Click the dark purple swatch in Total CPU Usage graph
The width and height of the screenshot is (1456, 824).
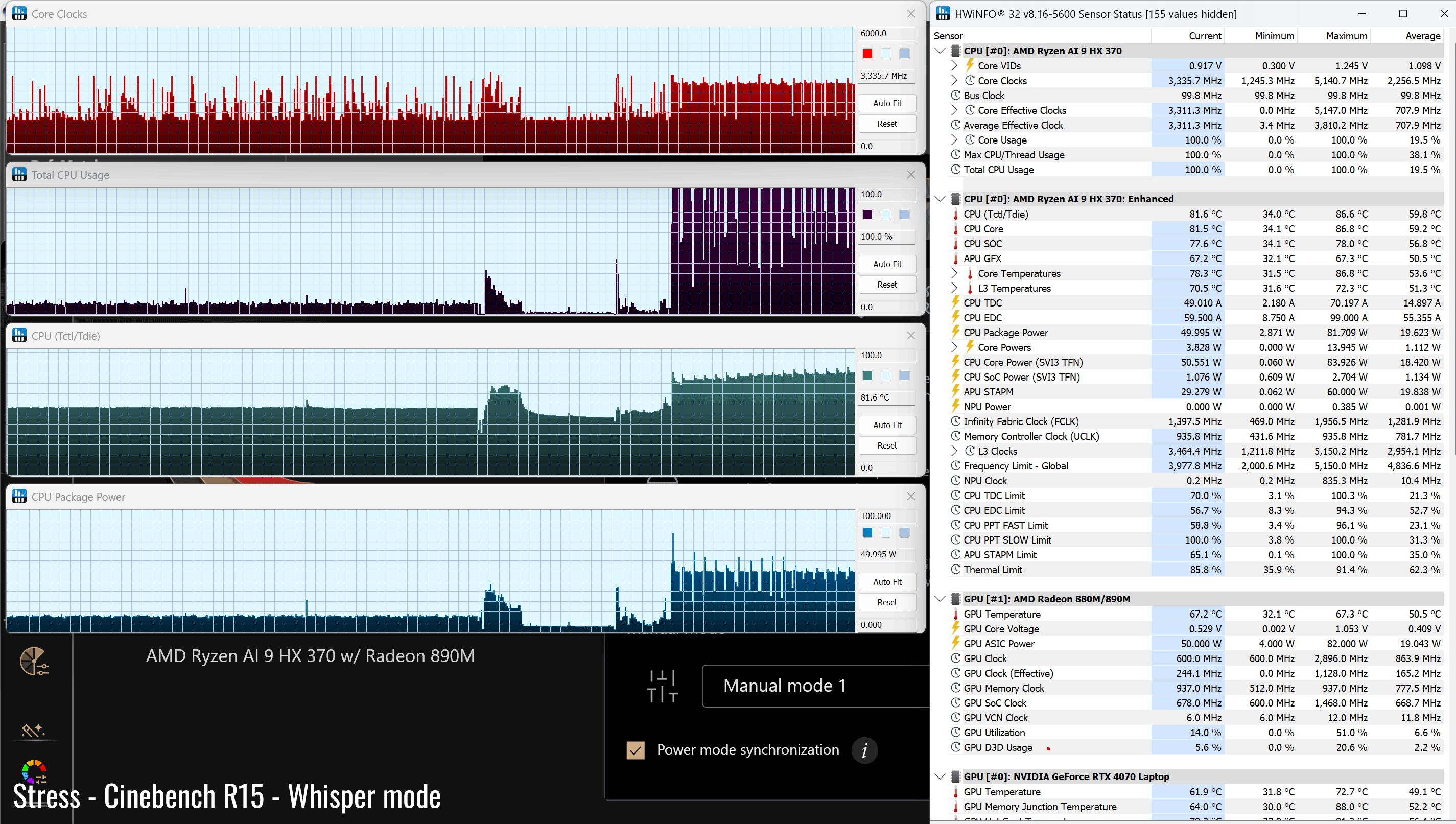867,215
